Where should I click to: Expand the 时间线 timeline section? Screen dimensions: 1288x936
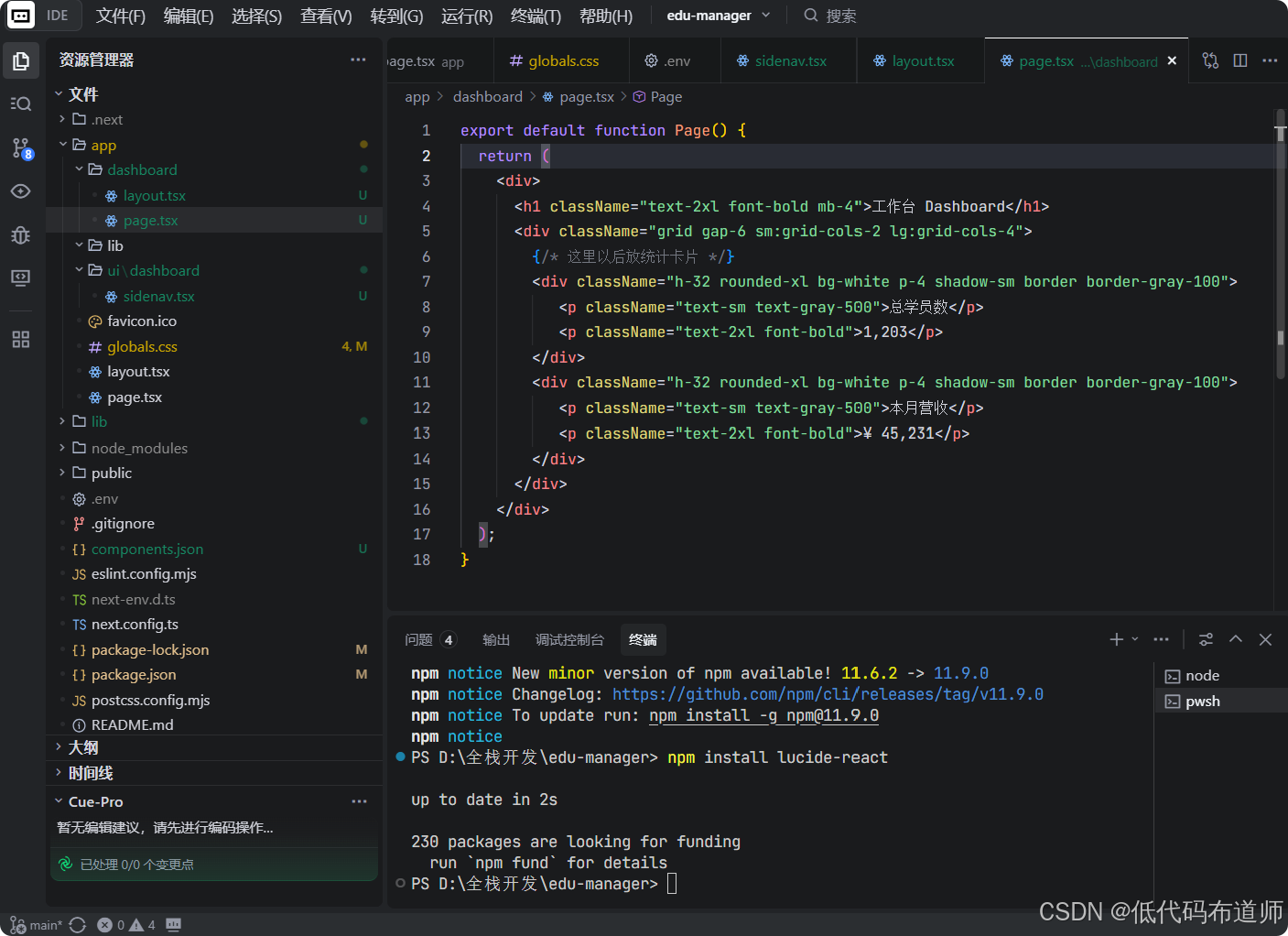tap(214, 773)
